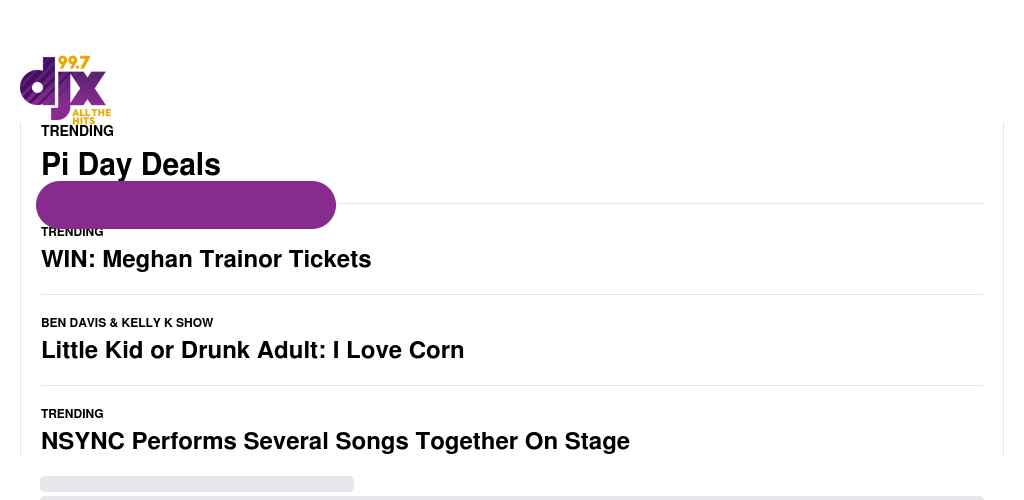Click the purple 'djx' letters in logo

[x=63, y=88]
